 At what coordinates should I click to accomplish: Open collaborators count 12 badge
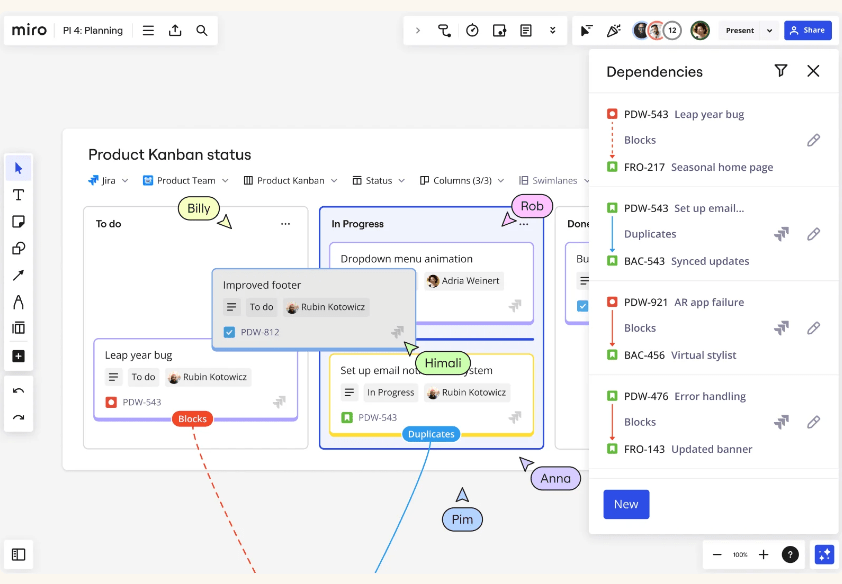tap(672, 31)
